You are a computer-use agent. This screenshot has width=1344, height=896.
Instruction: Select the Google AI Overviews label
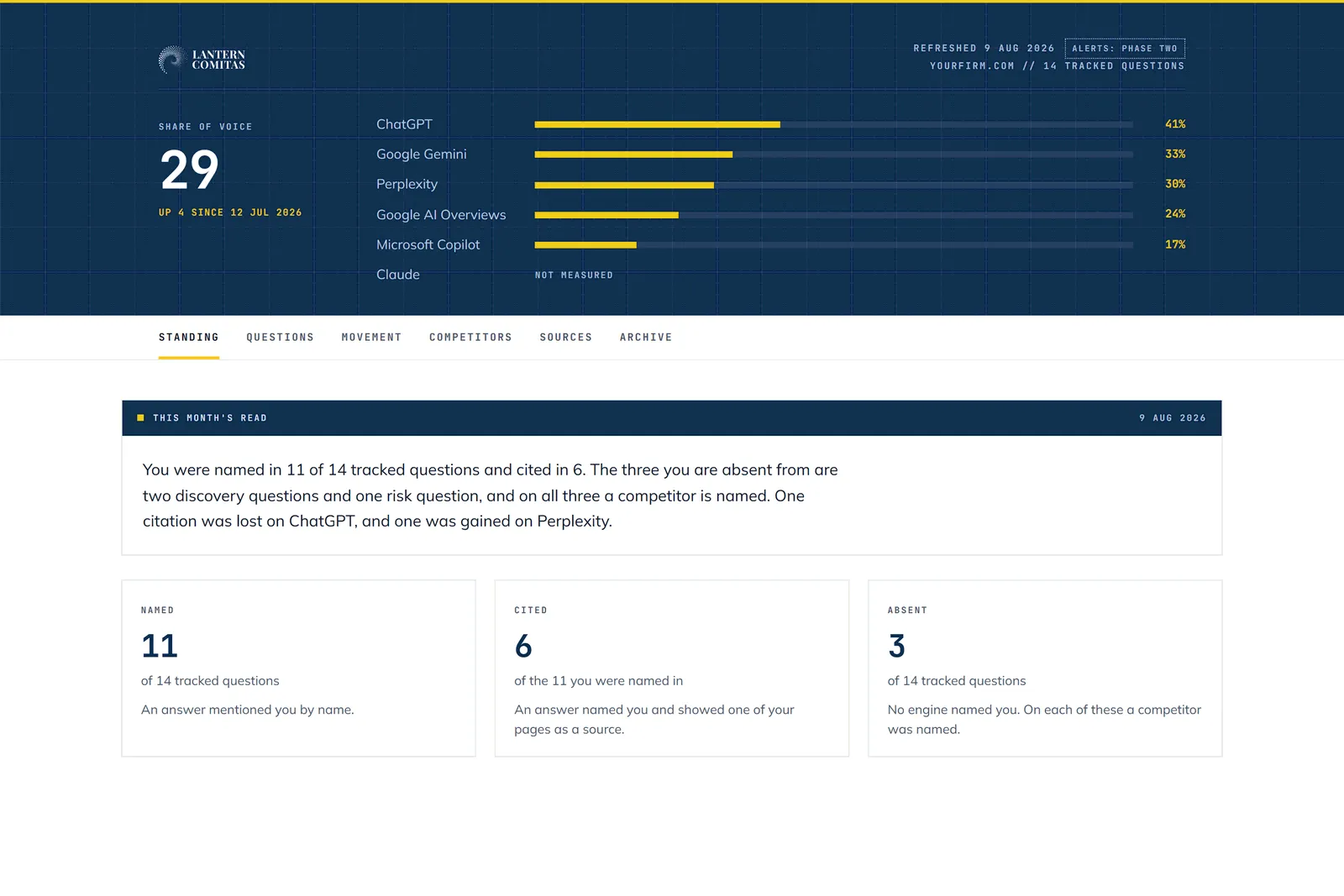441,215
